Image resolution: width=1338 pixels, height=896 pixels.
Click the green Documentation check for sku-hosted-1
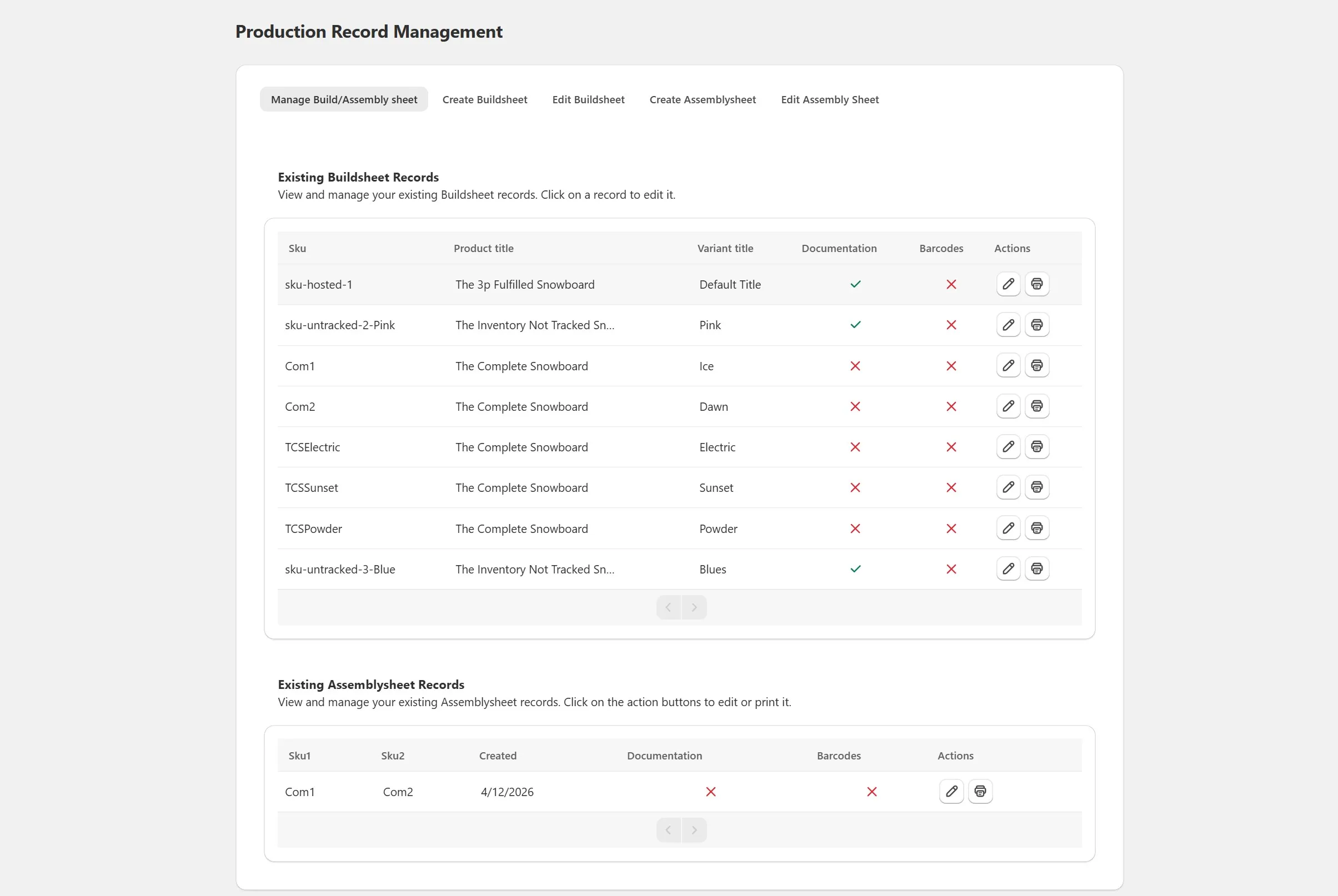click(855, 285)
